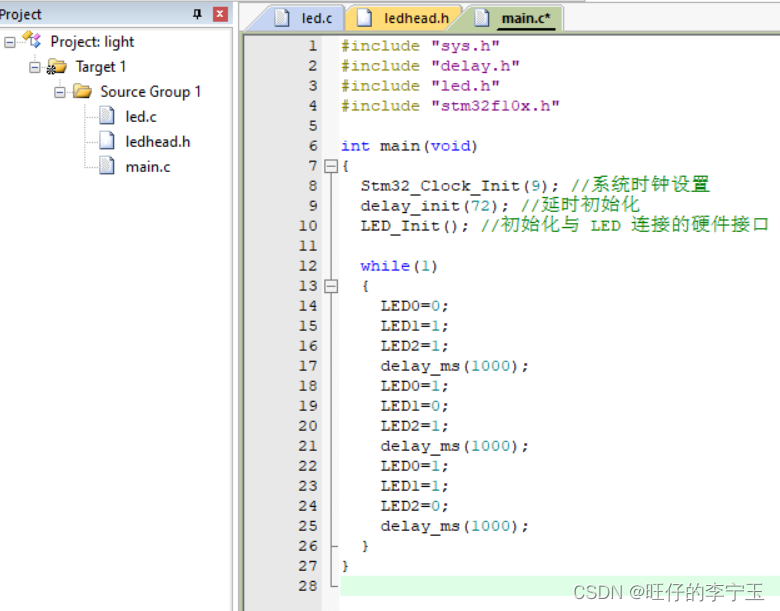Click the while(1) statement
The height and width of the screenshot is (611, 780).
[x=399, y=266]
